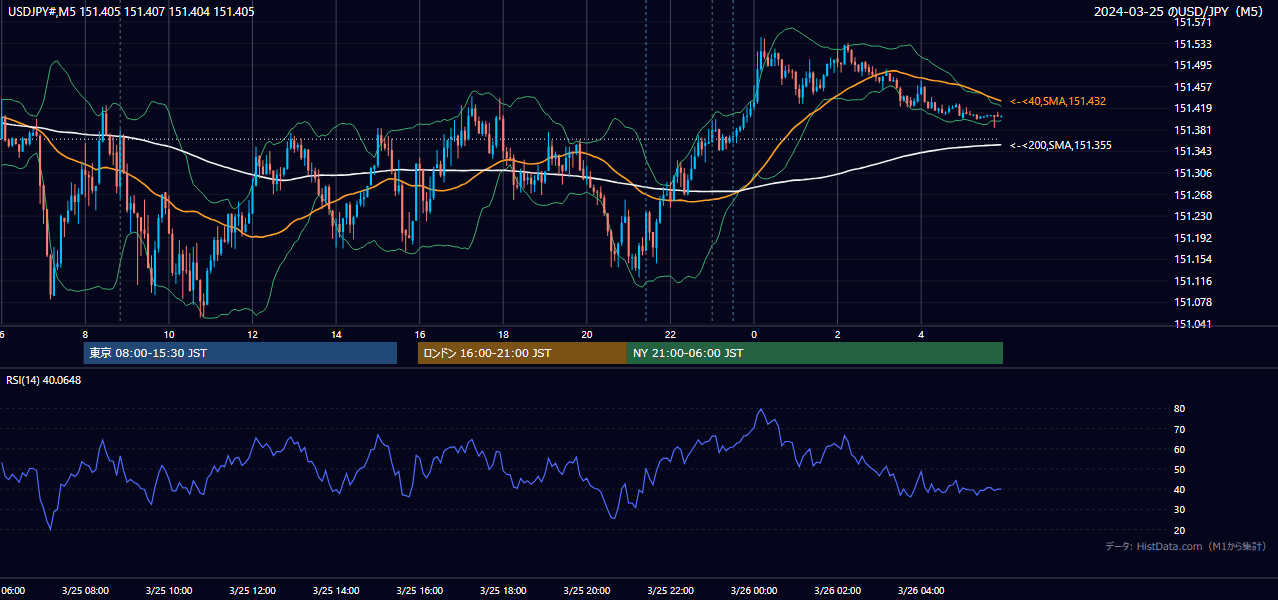Click RSI scale value 70
This screenshot has width=1278, height=600.
pos(1179,429)
